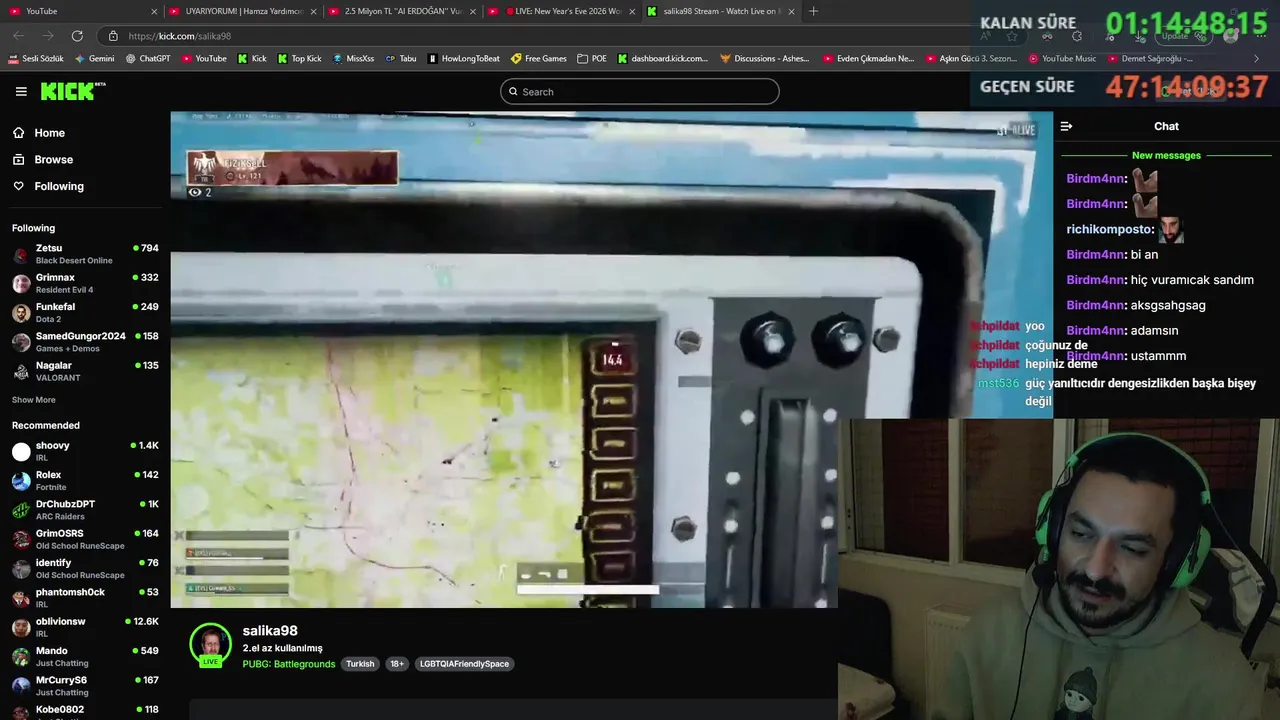Open the ChatGPT bookmark

(x=148, y=59)
